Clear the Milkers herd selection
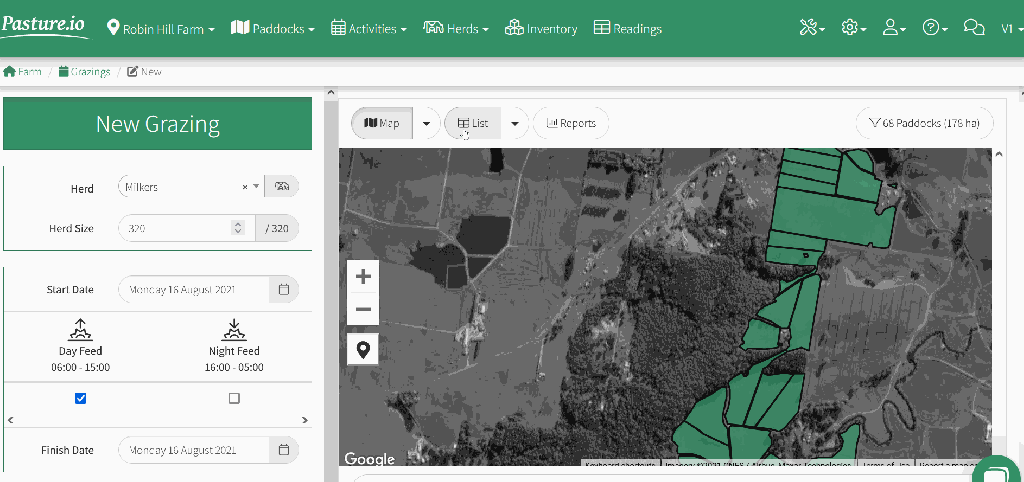 (245, 187)
